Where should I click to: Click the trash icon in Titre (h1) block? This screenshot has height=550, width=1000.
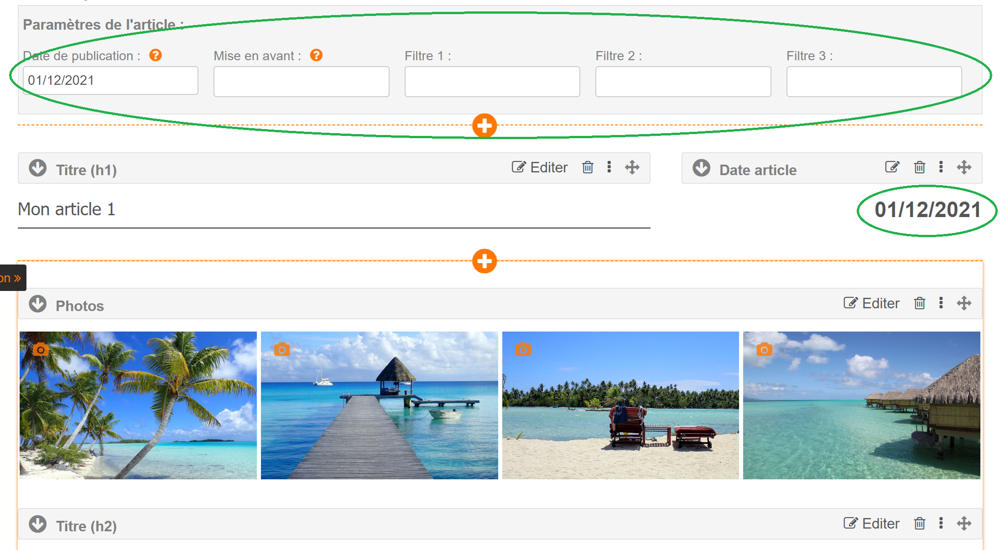coord(588,168)
